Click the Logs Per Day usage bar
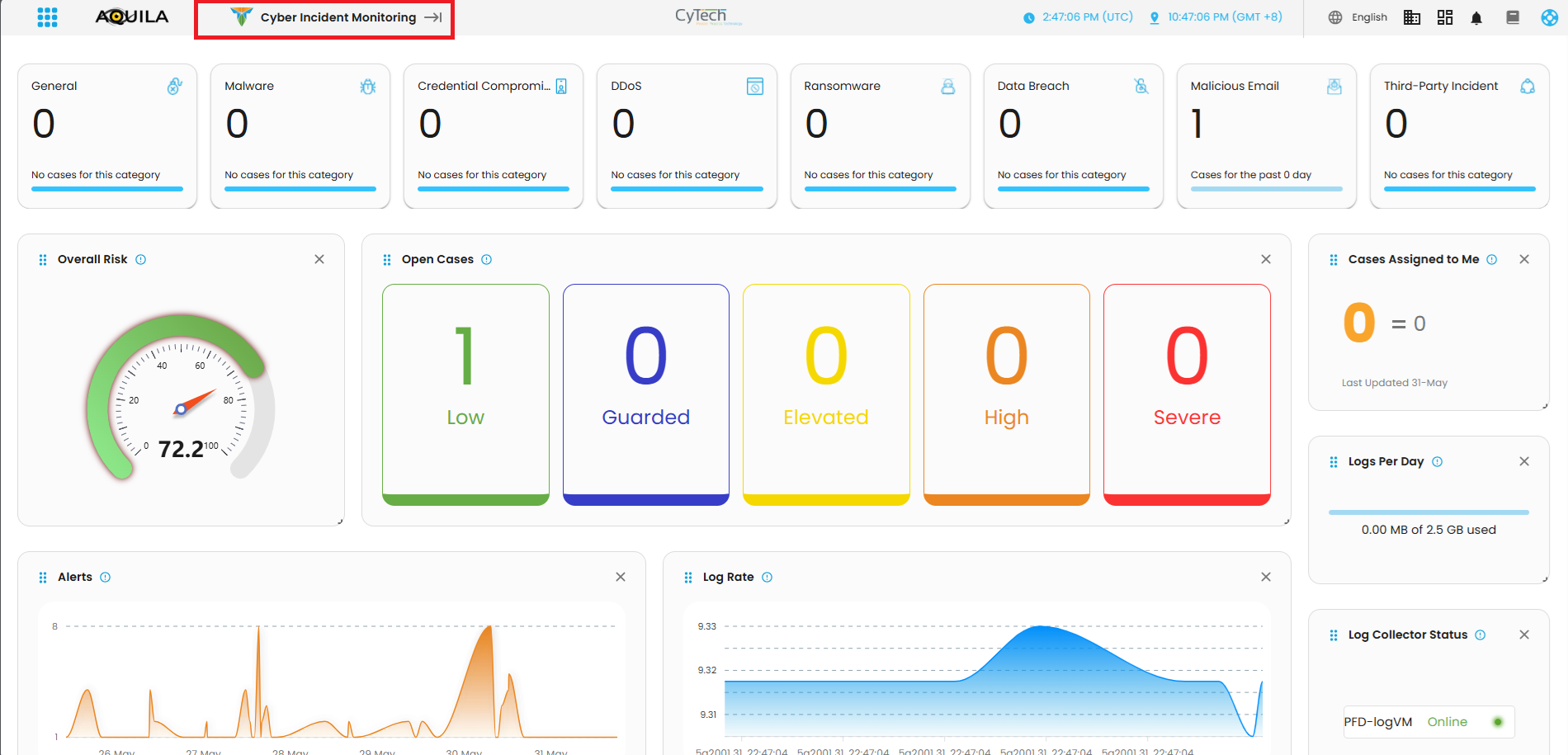Viewport: 1568px width, 755px height. 1429,512
